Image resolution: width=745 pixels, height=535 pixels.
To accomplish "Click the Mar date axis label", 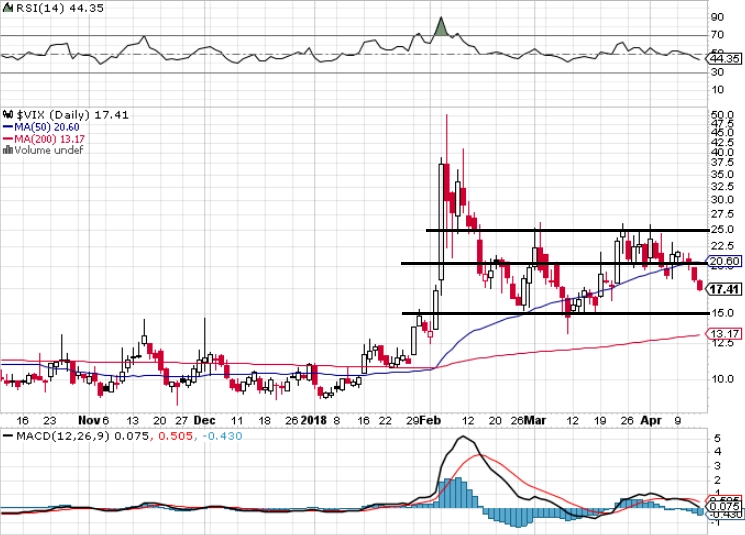I will coord(535,420).
